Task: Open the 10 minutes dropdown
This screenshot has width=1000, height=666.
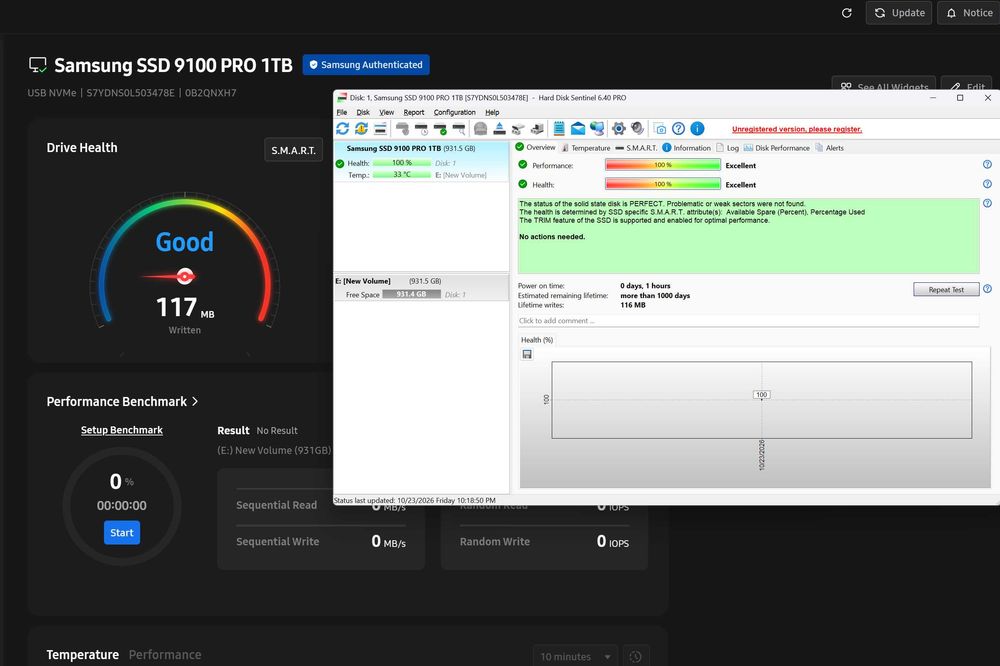Action: click(x=575, y=656)
